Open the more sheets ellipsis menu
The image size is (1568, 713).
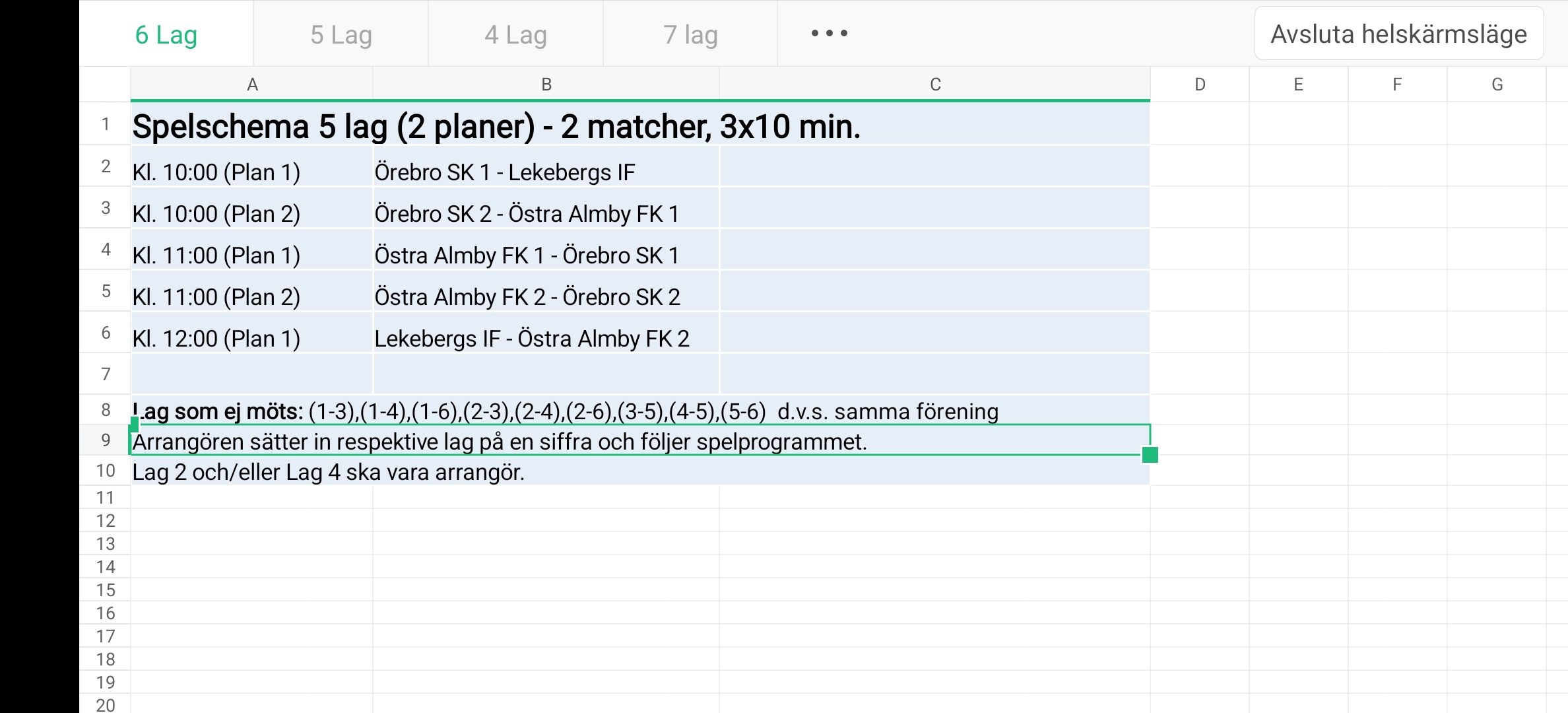[829, 34]
